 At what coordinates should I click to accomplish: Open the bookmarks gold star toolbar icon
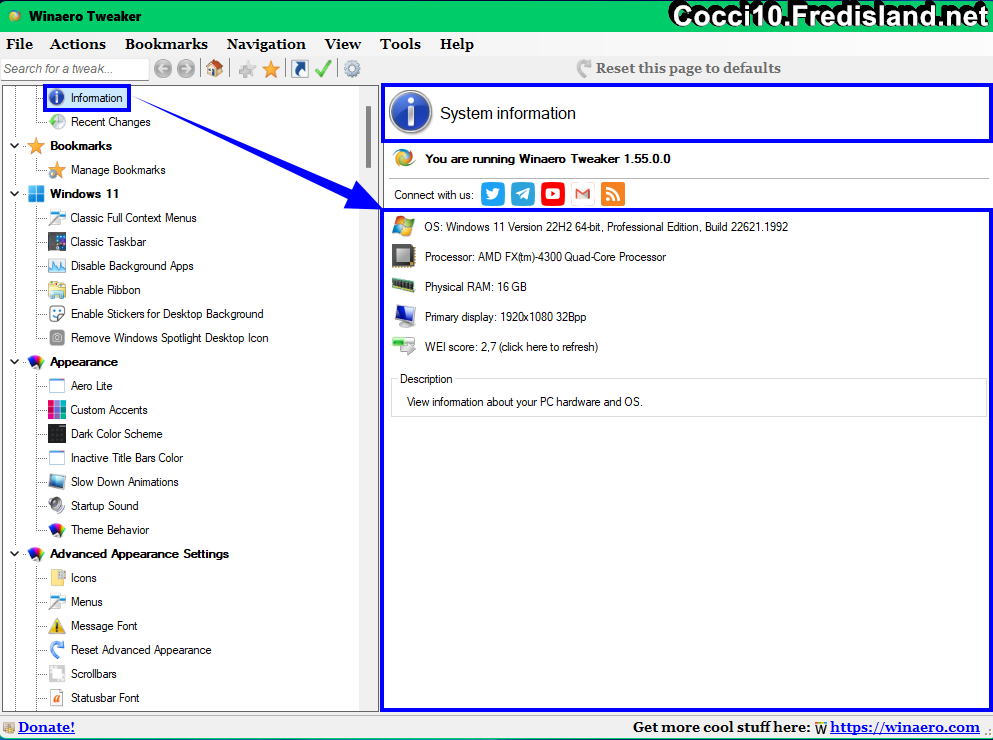271,69
